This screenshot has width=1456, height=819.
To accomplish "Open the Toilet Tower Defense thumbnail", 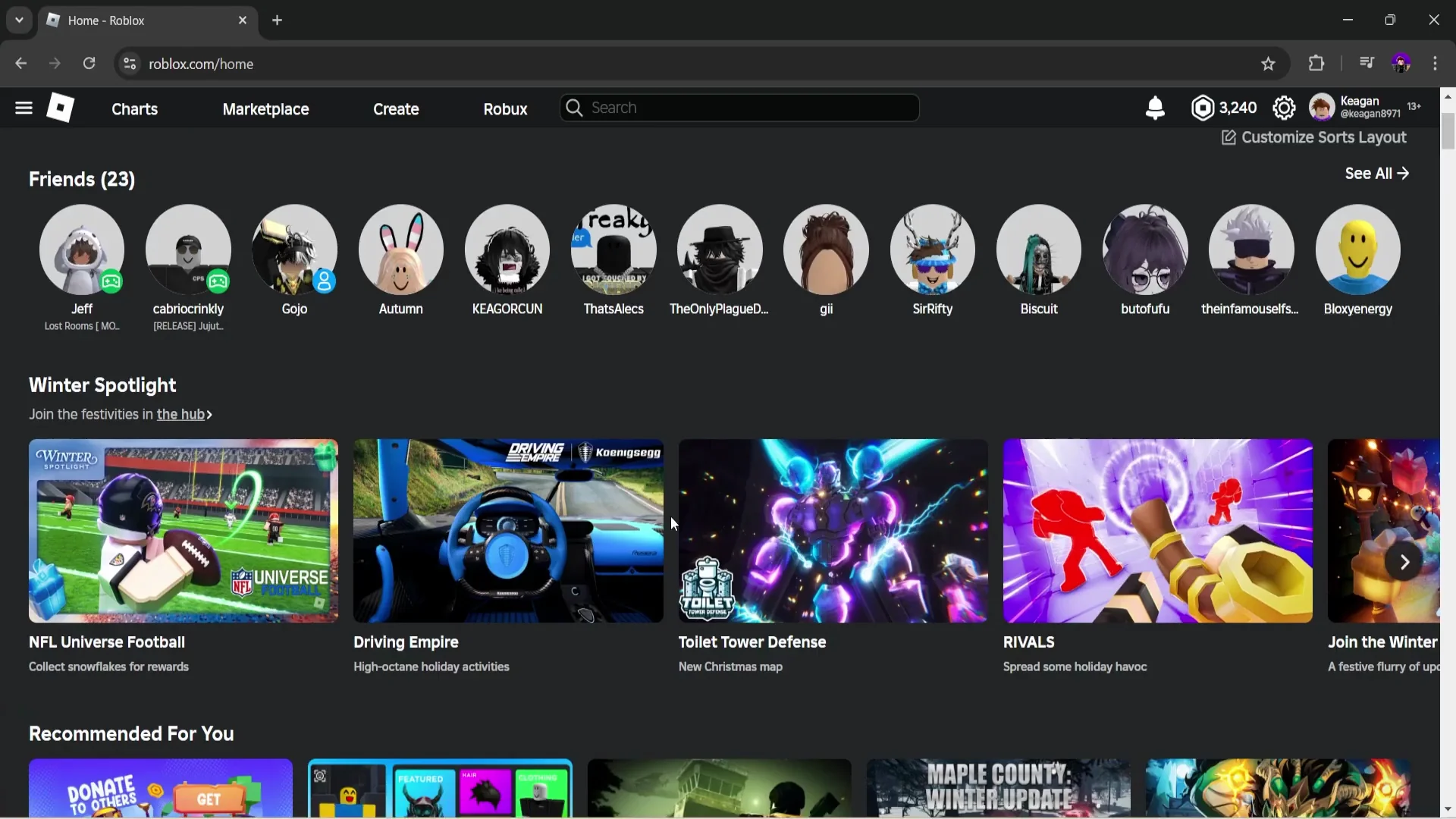I will click(x=832, y=530).
